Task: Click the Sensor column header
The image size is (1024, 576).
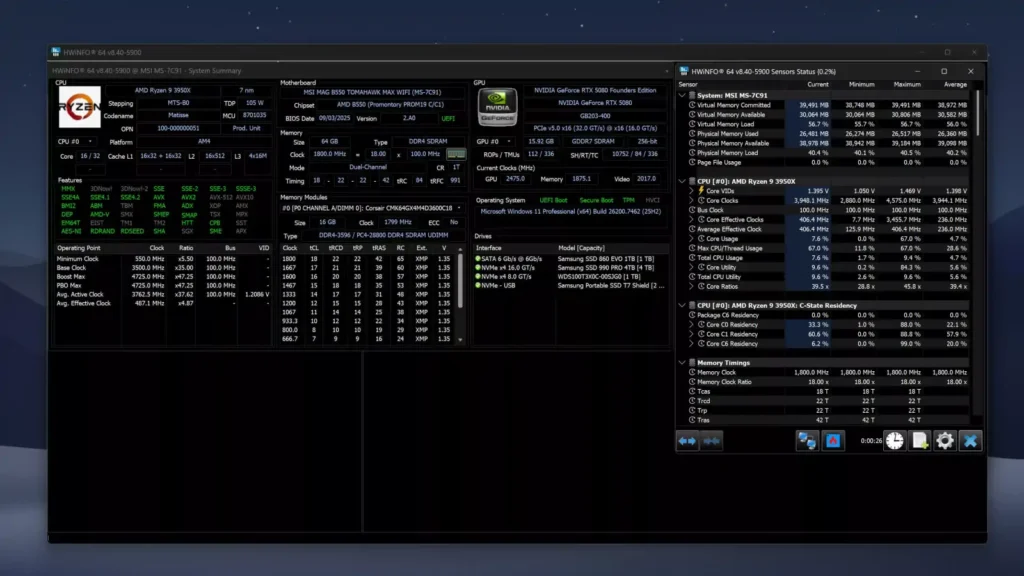Action: (688, 84)
